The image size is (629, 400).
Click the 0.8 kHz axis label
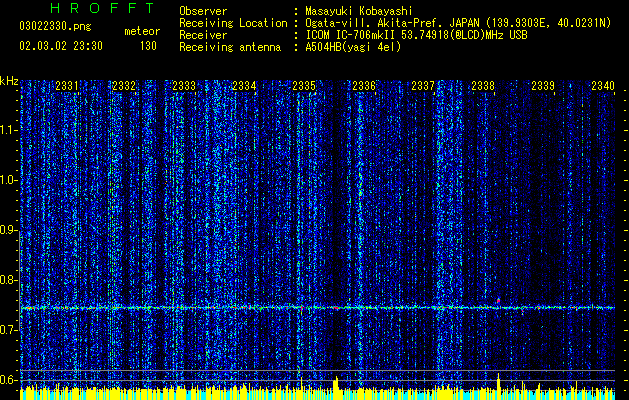click(9, 280)
